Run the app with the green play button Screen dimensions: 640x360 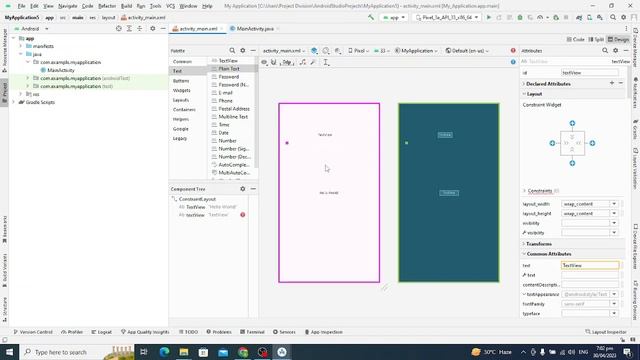click(x=489, y=18)
